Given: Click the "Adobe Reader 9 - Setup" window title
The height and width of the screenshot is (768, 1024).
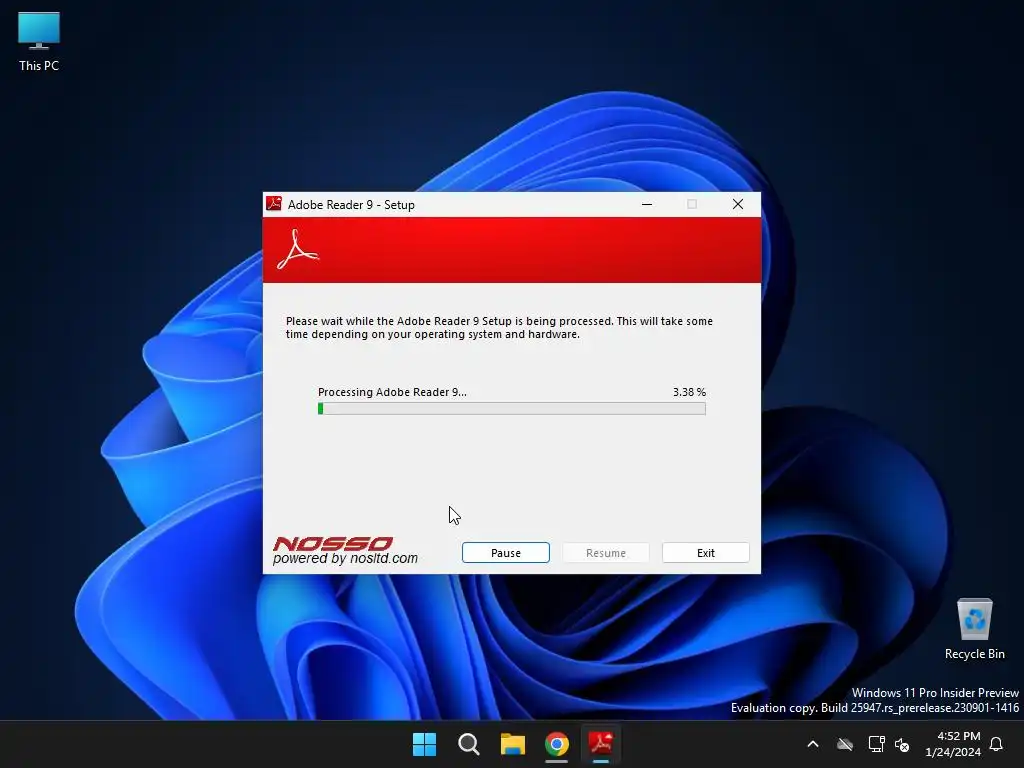Looking at the screenshot, I should [351, 204].
